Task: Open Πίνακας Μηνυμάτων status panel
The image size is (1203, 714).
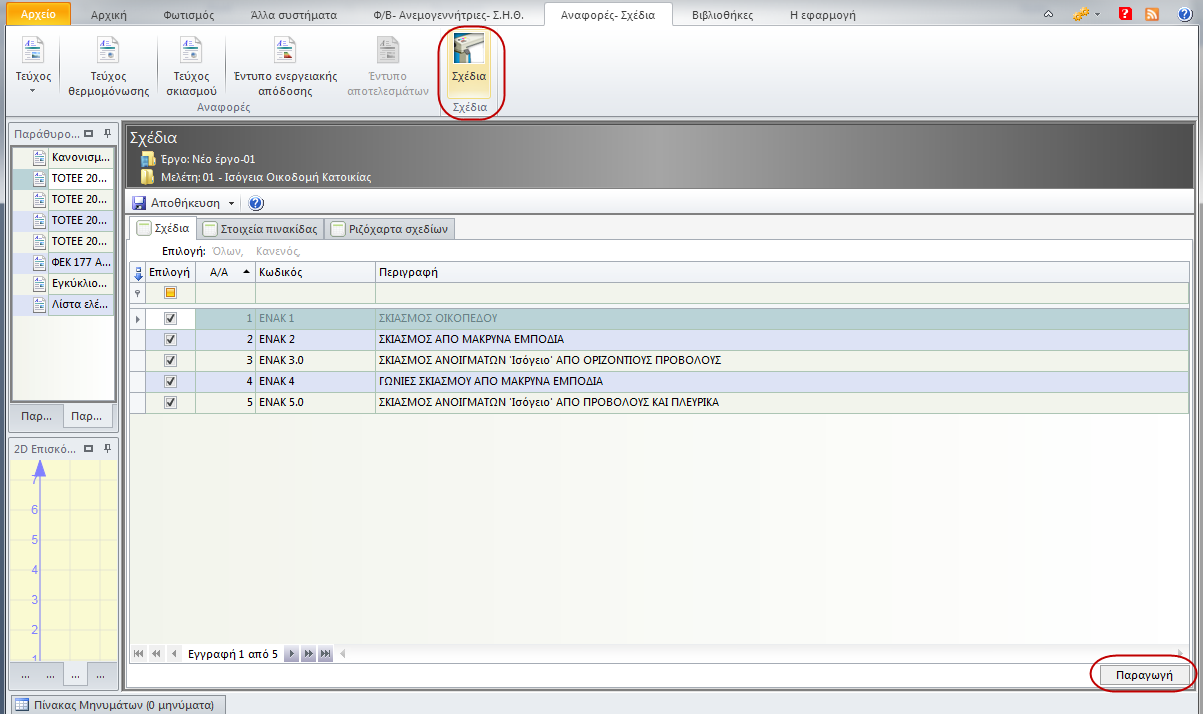Action: (116, 705)
